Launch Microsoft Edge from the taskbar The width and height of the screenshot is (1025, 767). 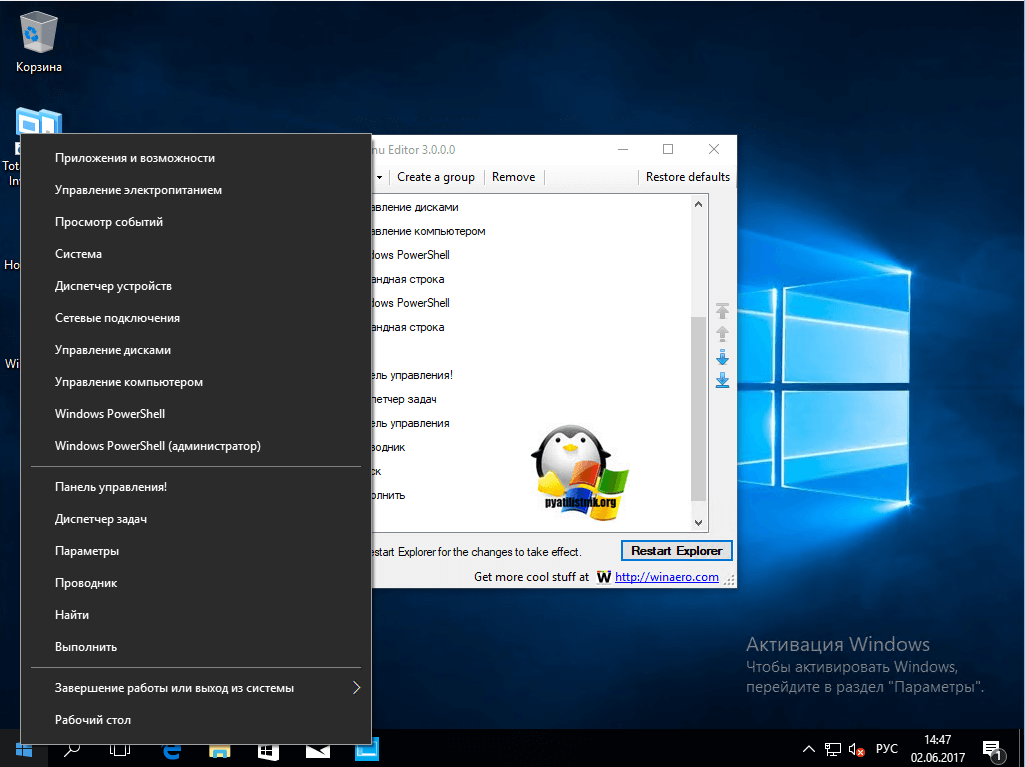click(x=171, y=749)
